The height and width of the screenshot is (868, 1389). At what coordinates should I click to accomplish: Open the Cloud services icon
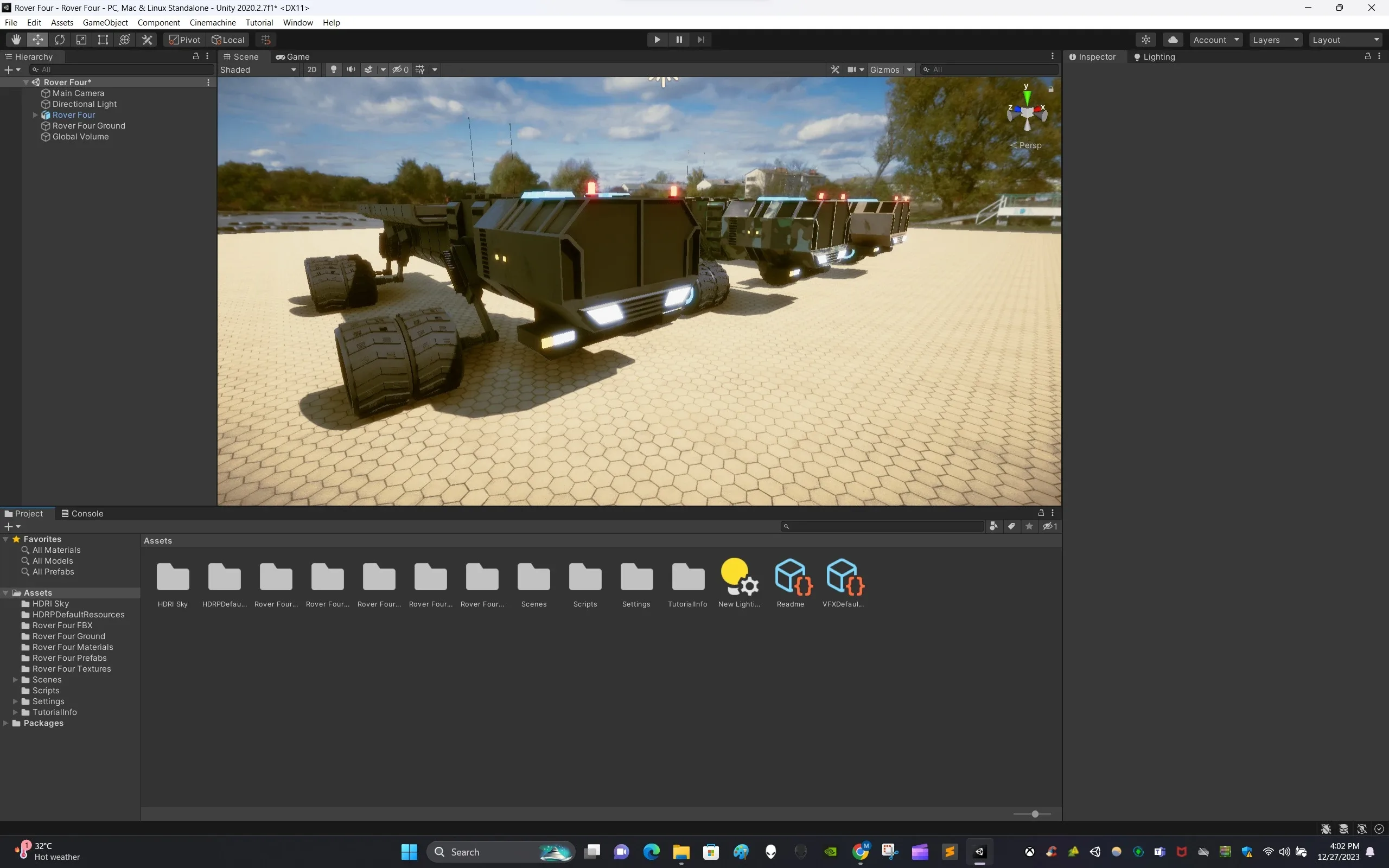pos(1173,40)
